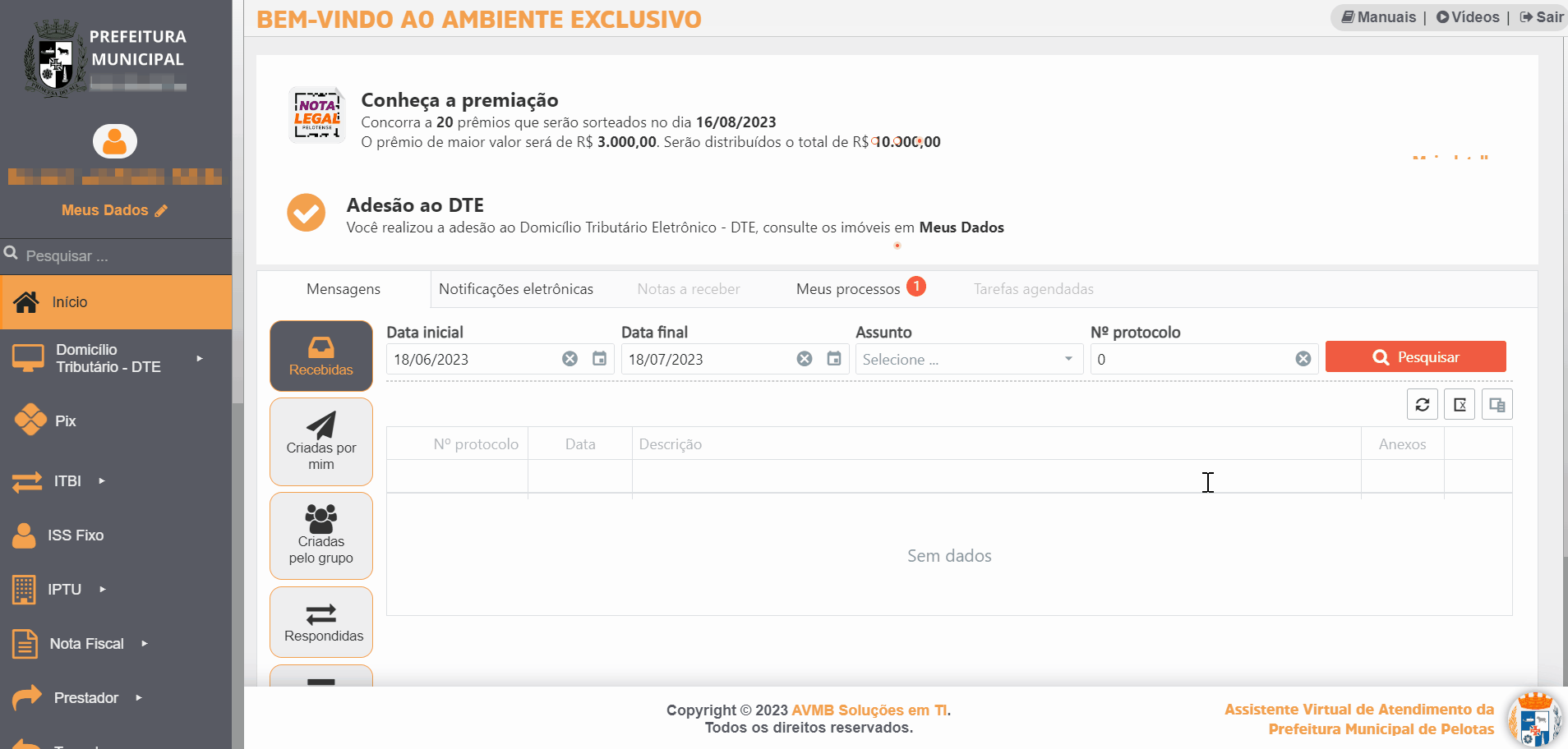
Task: Switch to the Notificações eletrônicas tab
Action: pyautogui.click(x=516, y=289)
